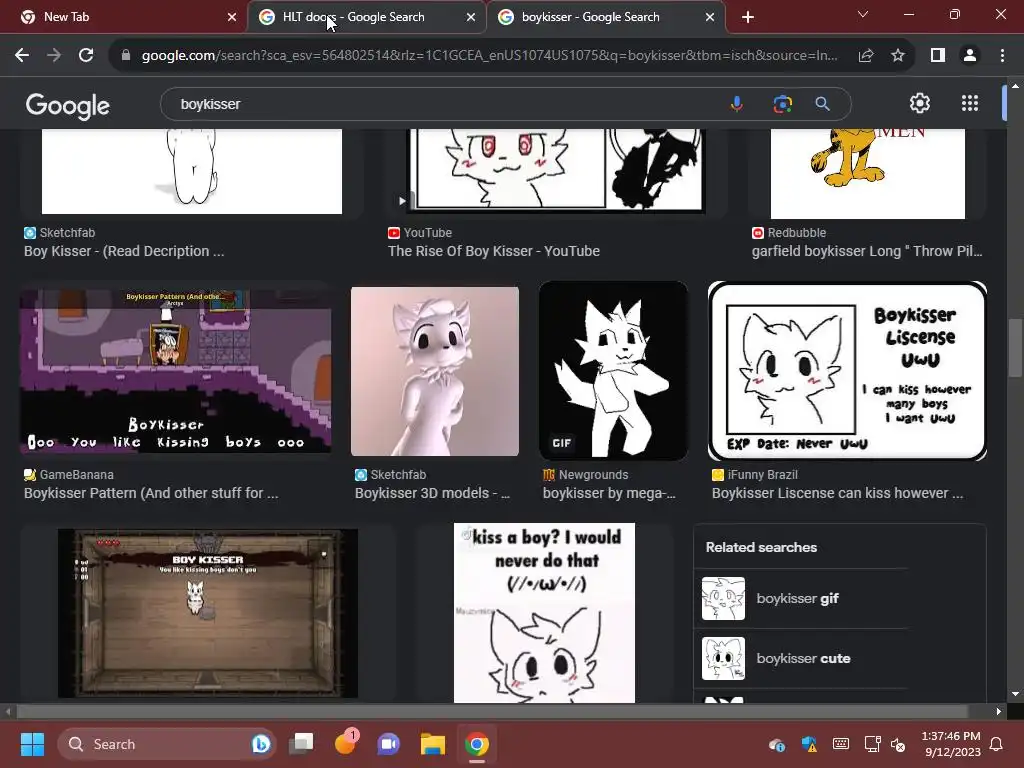Bookmark this tab with the star icon
Viewport: 1024px width, 768px height.
click(898, 56)
